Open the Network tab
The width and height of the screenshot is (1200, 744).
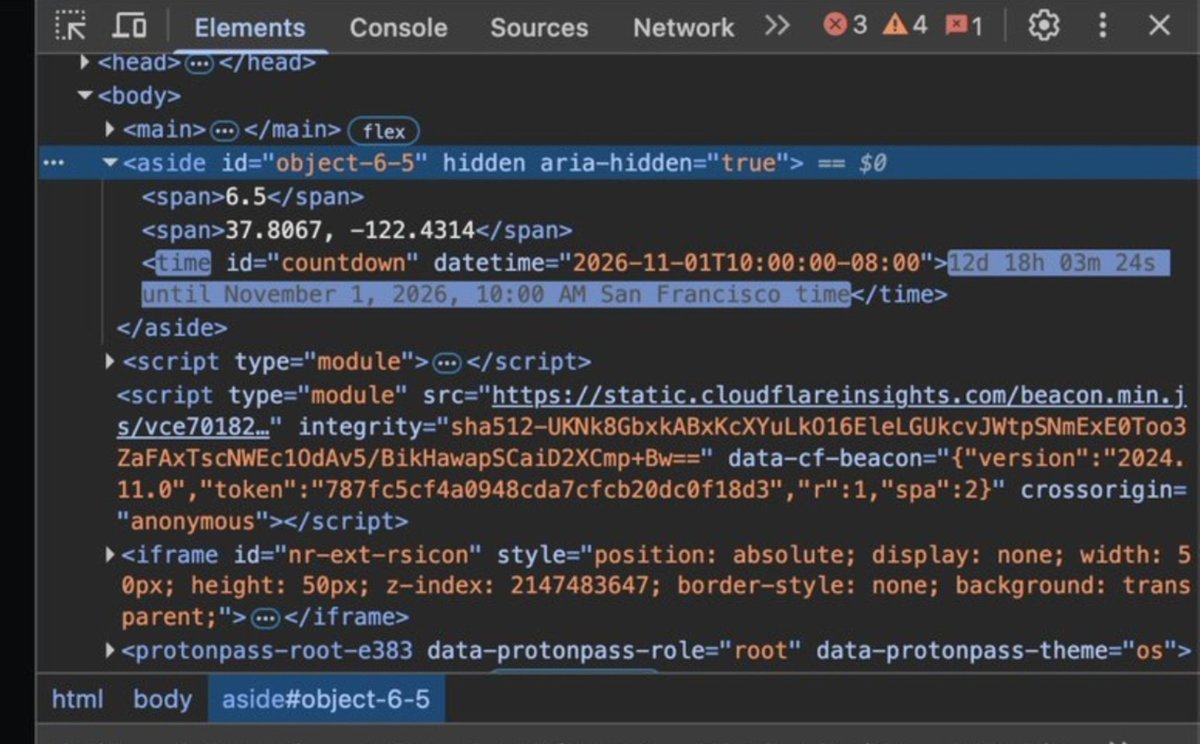(x=684, y=28)
